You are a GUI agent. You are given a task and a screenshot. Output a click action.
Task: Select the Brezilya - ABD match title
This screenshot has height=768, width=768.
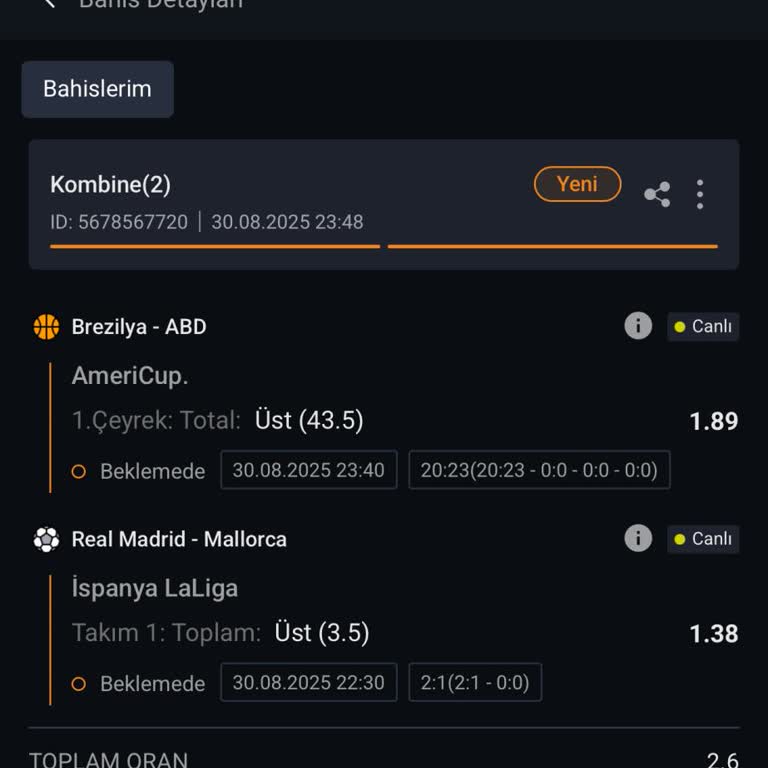point(139,327)
